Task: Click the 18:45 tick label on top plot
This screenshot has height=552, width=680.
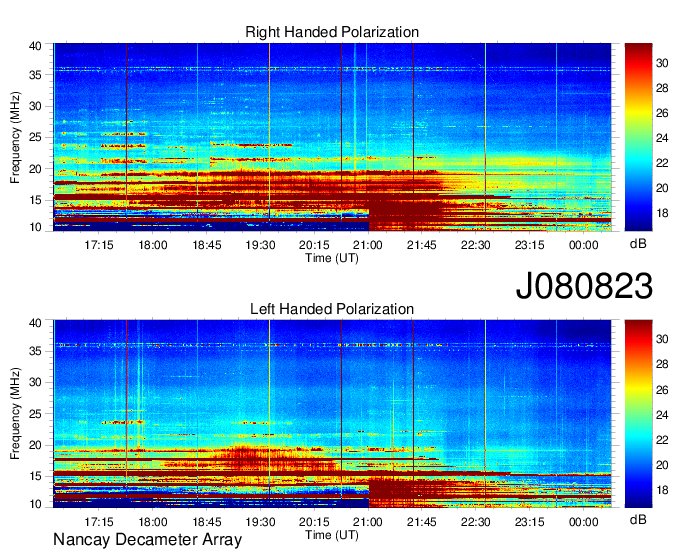Action: tap(206, 245)
